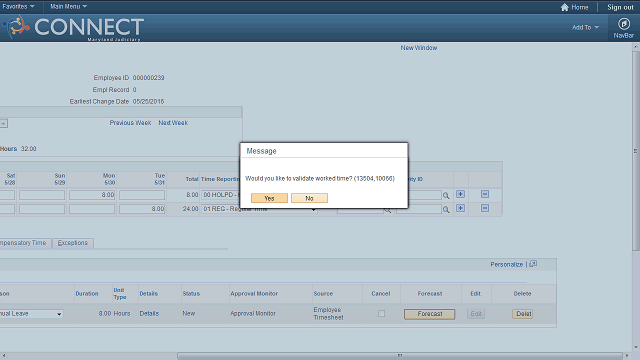Viewport: 640px width, 360px height.
Task: Delete the 01 REG row with minus icon
Action: pyautogui.click(x=484, y=208)
